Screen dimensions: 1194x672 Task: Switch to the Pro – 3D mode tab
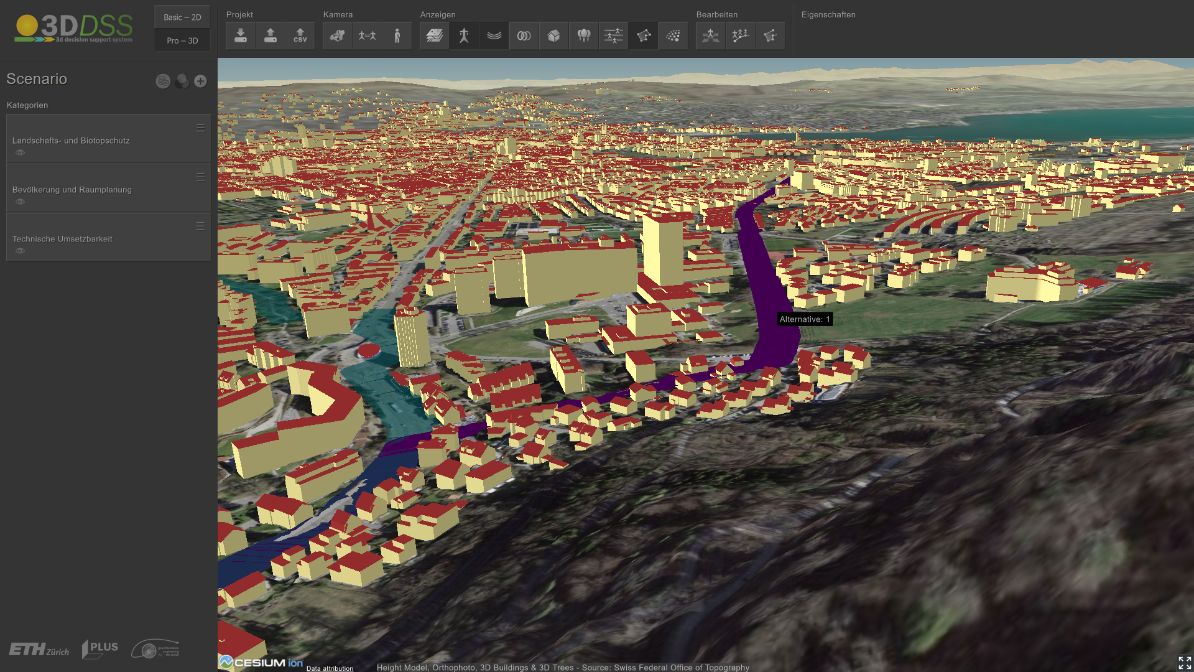coord(181,40)
